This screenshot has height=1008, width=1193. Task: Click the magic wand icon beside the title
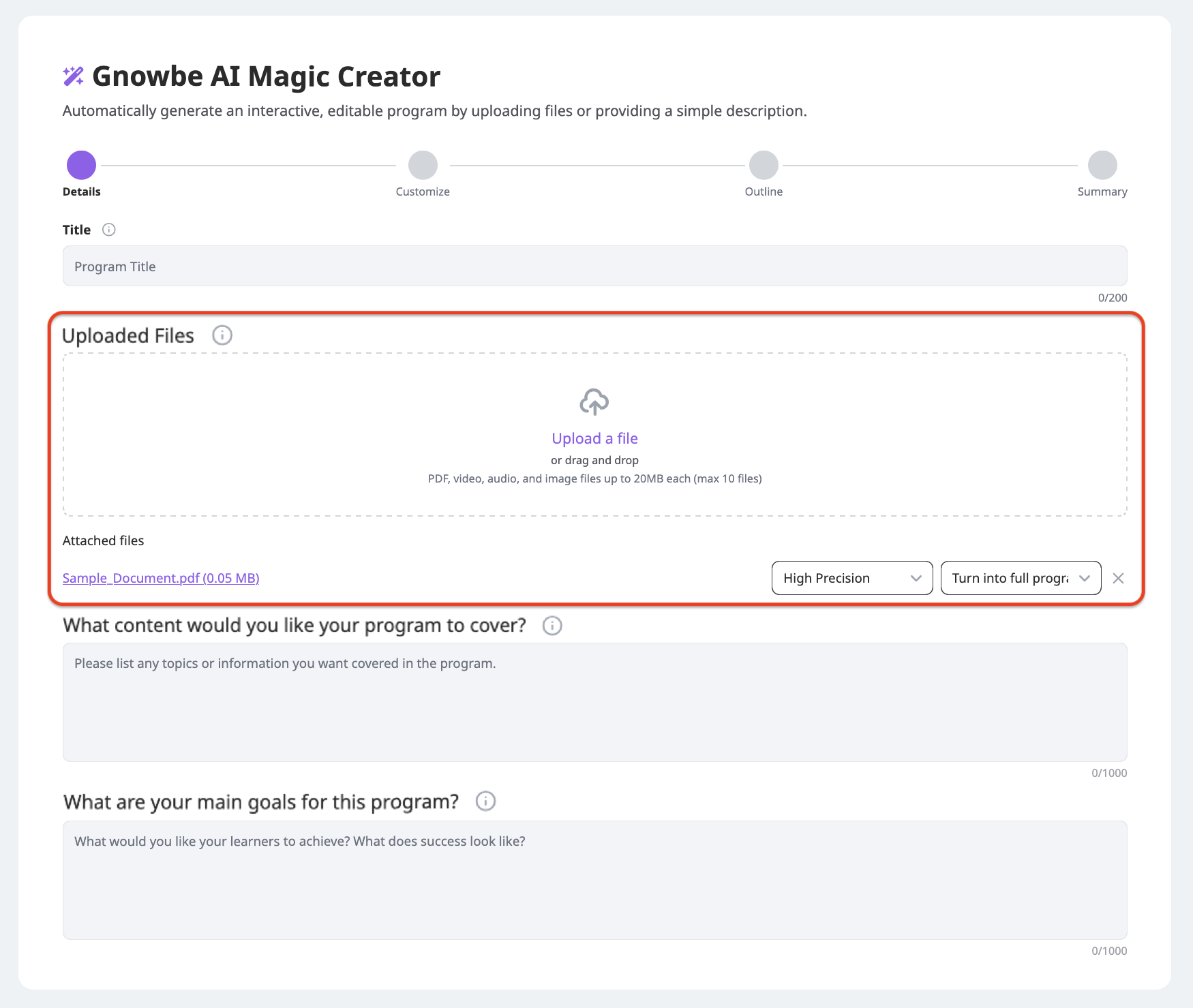[74, 76]
